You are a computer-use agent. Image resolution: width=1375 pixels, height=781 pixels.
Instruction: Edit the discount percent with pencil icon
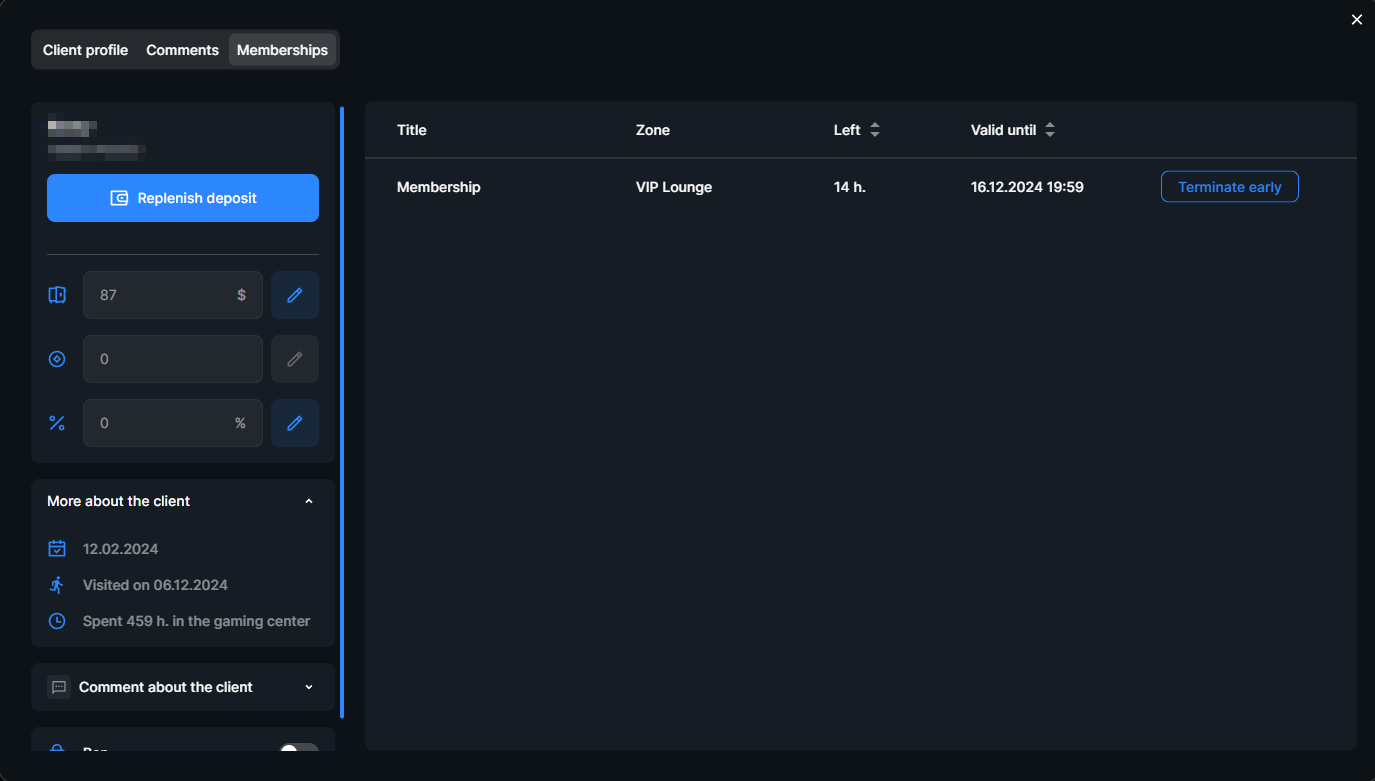pos(295,423)
